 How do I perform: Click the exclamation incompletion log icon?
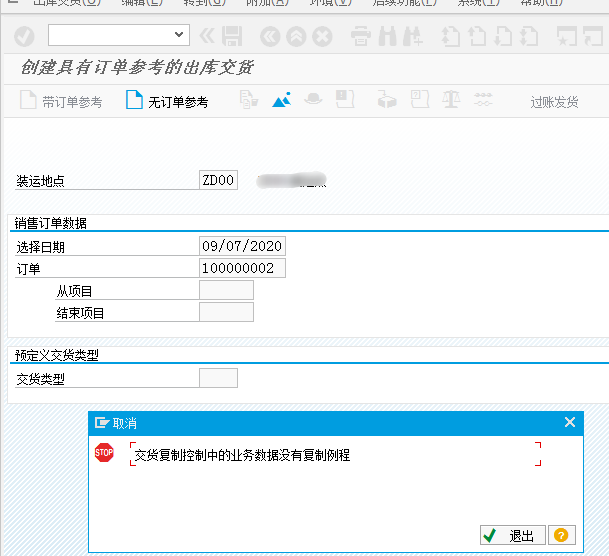[345, 99]
